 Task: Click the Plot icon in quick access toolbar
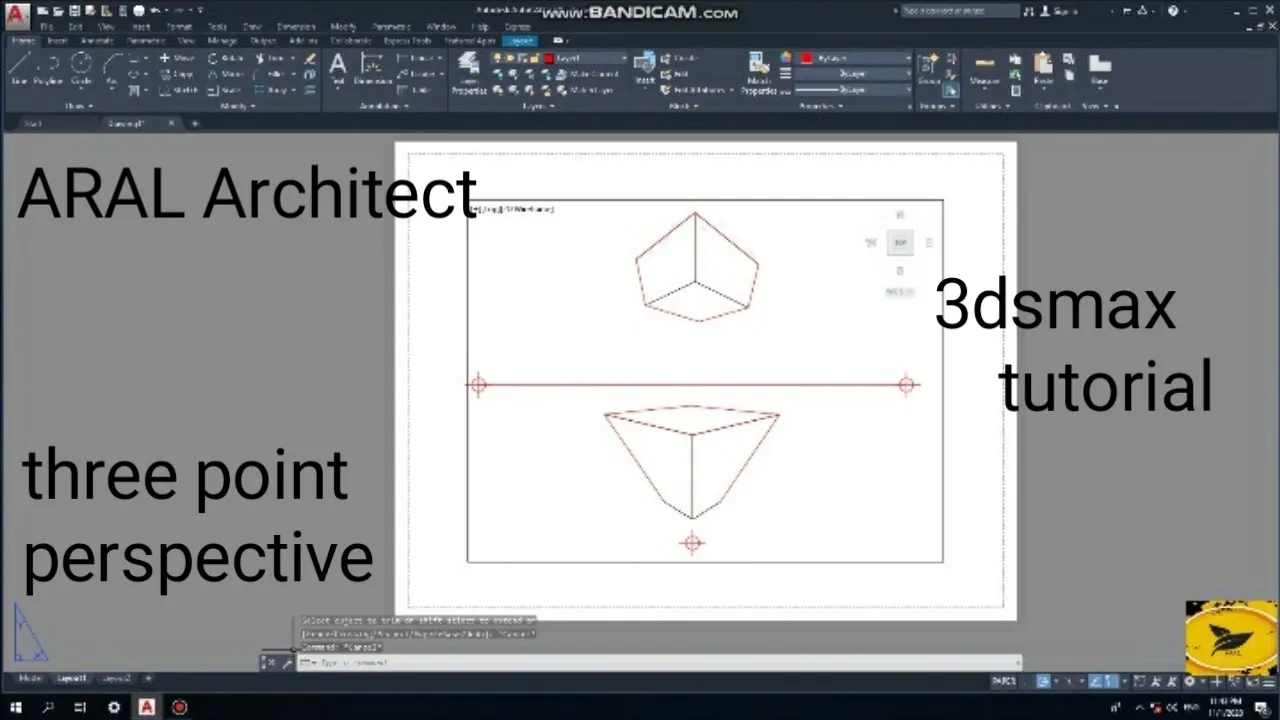(x=139, y=11)
